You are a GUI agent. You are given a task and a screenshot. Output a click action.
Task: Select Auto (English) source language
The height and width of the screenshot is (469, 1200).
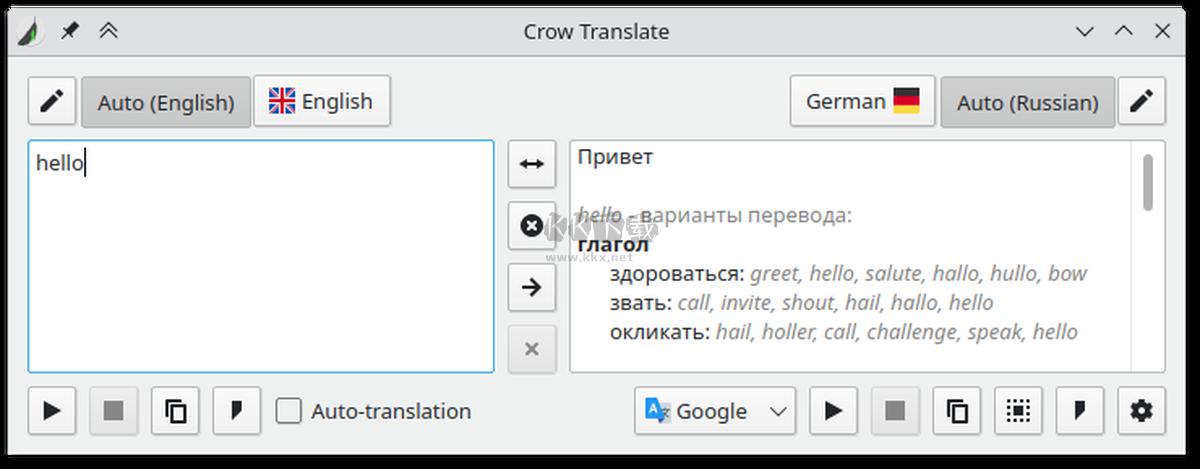(165, 102)
